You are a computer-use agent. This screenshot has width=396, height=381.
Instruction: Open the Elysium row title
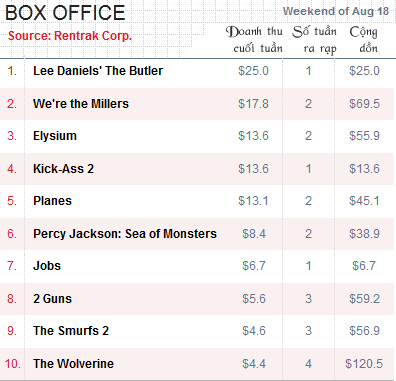pos(55,136)
